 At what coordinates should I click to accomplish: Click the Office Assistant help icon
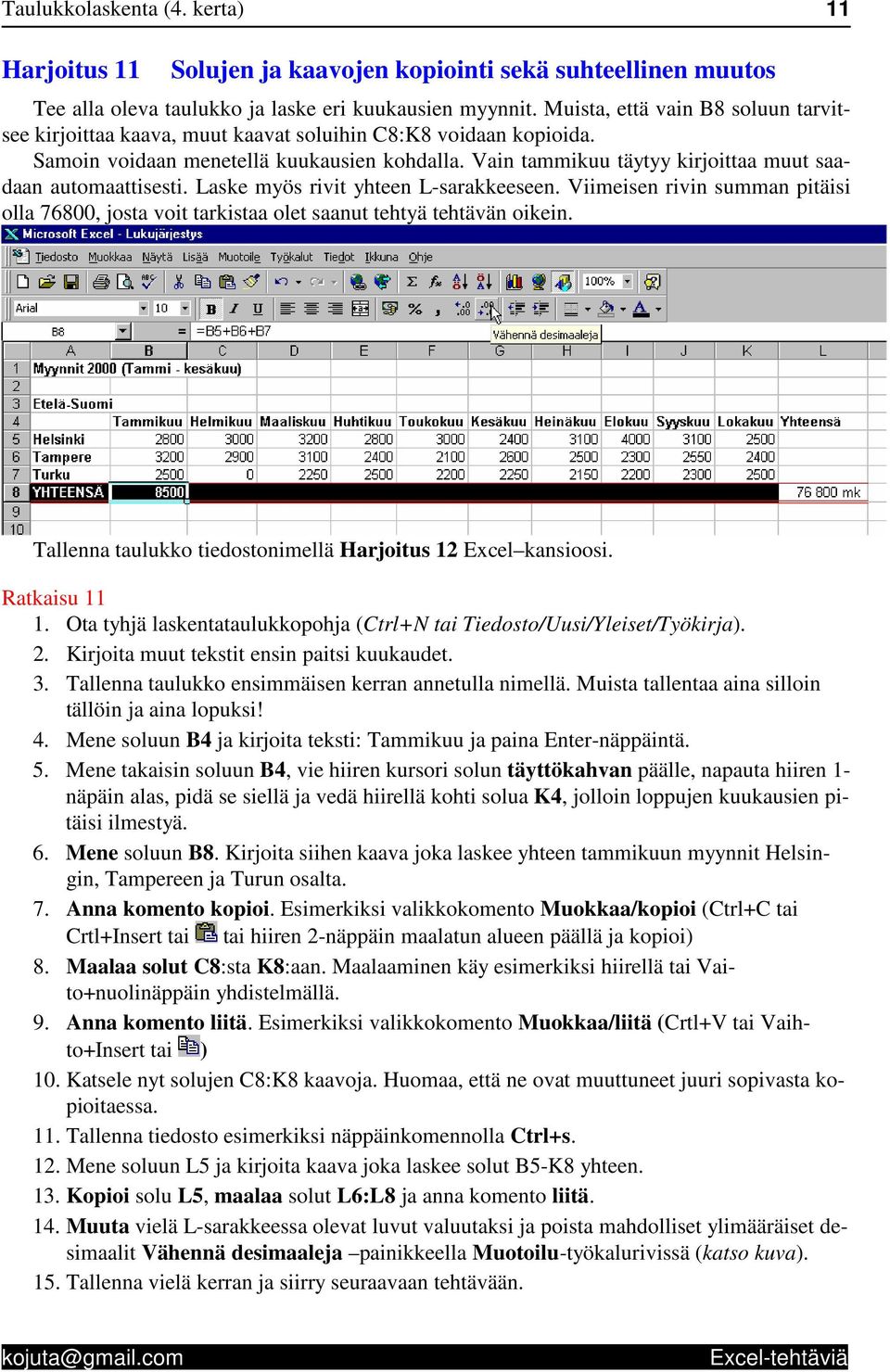pos(652,282)
